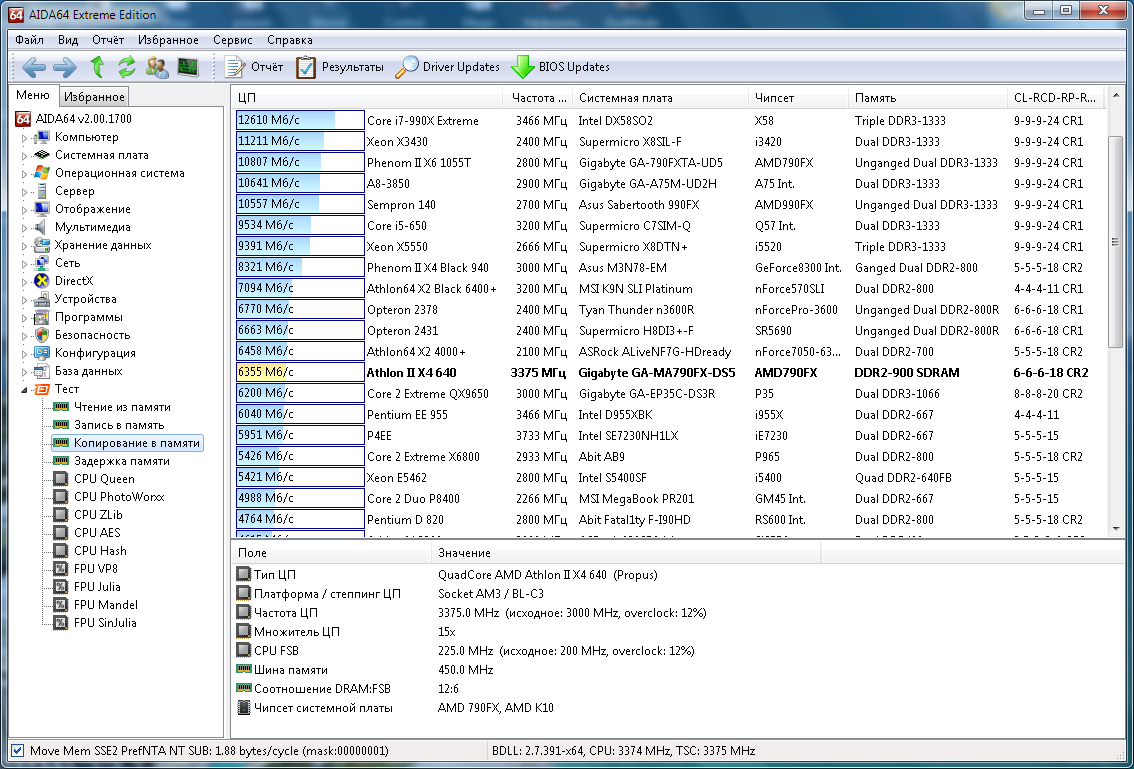Image resolution: width=1134 pixels, height=769 pixels.
Task: Select the Athlon II X4 640 result row
Action: click(669, 373)
